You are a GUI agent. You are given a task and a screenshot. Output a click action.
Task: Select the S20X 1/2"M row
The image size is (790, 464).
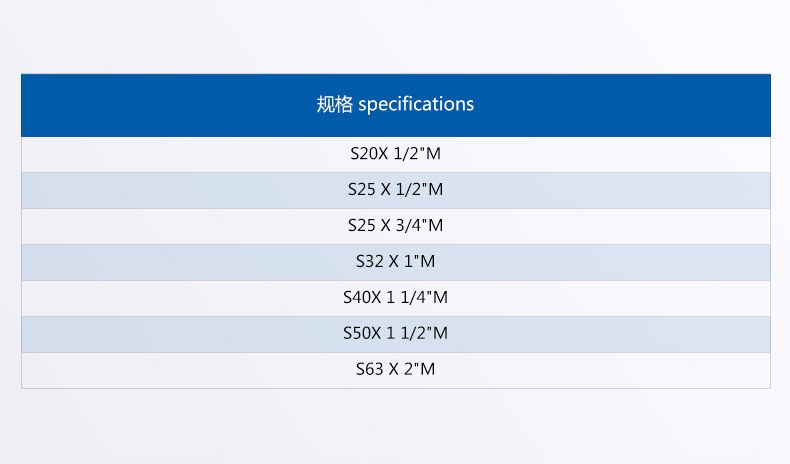coord(395,154)
